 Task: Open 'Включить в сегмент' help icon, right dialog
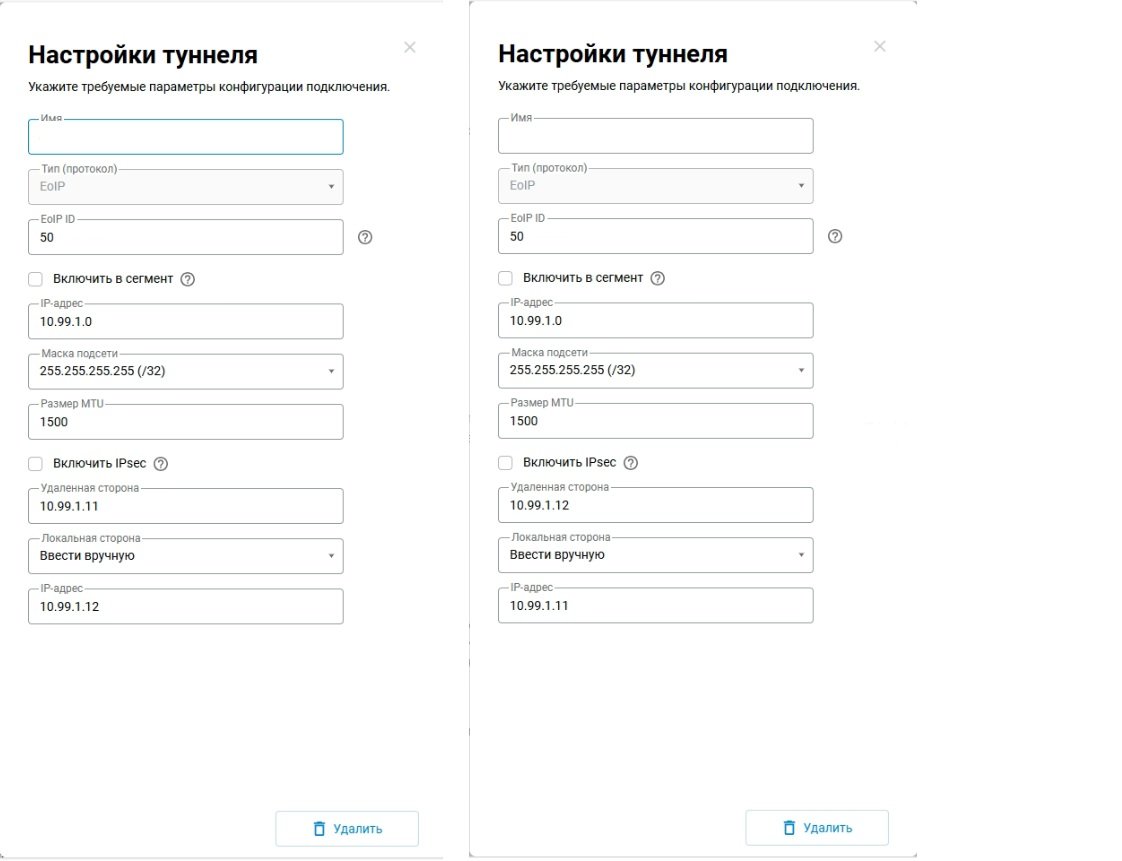657,278
